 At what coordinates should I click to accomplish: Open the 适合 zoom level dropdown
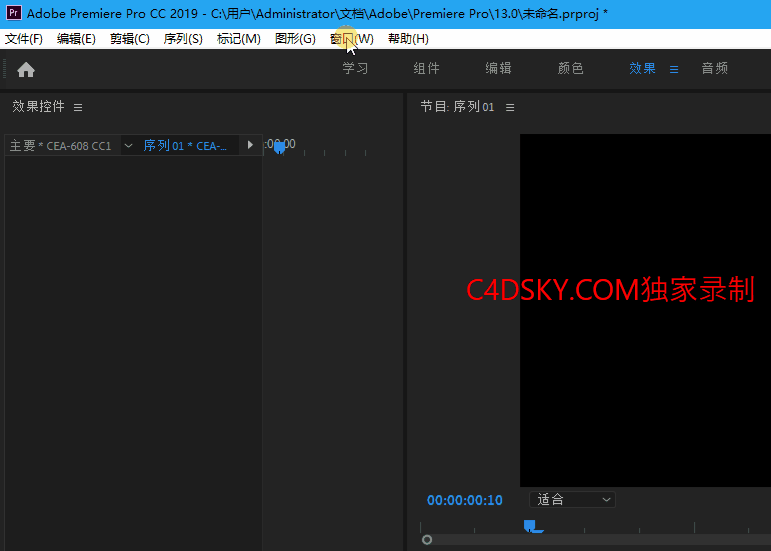572,500
